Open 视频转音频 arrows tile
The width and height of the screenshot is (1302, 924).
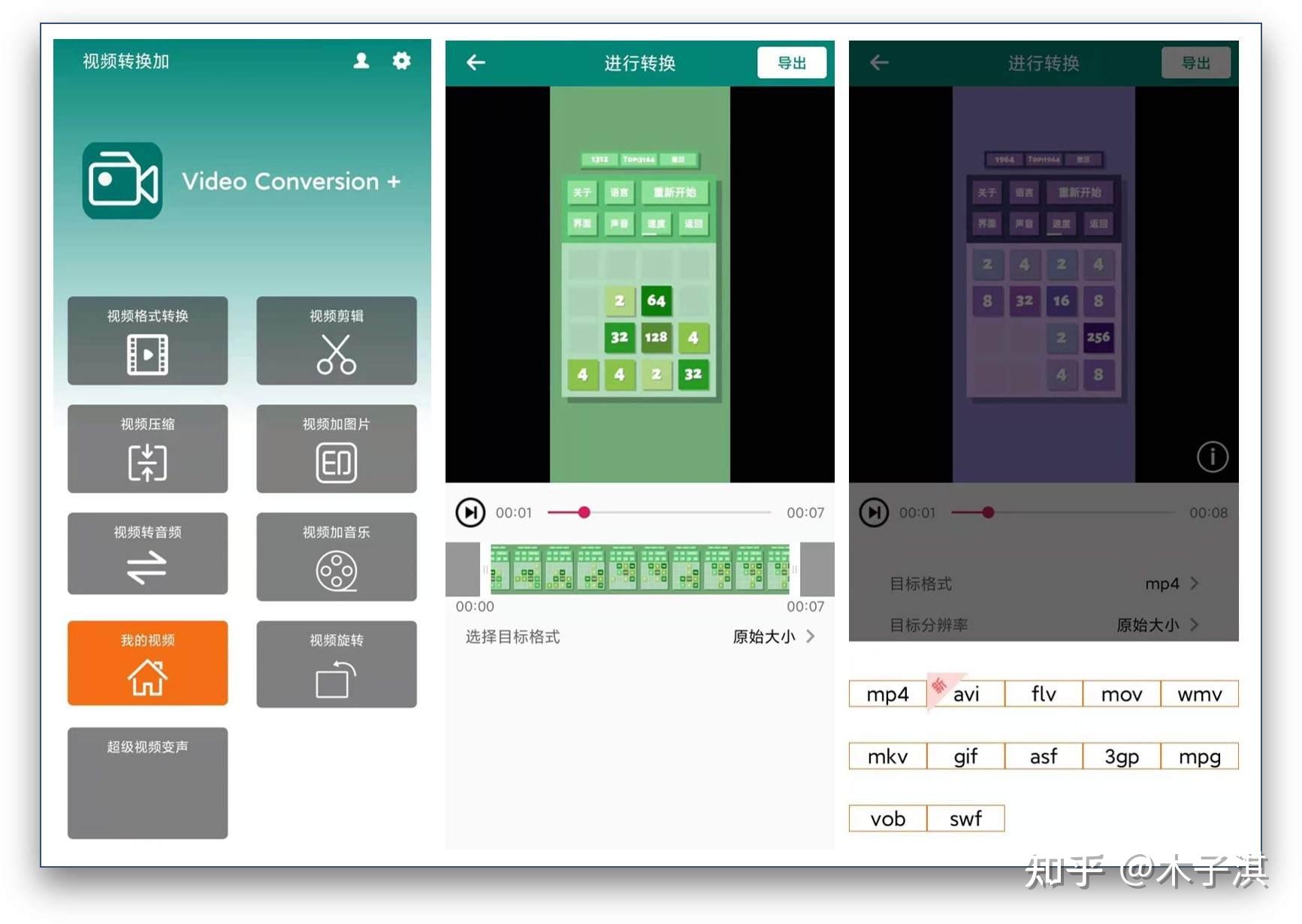point(147,554)
